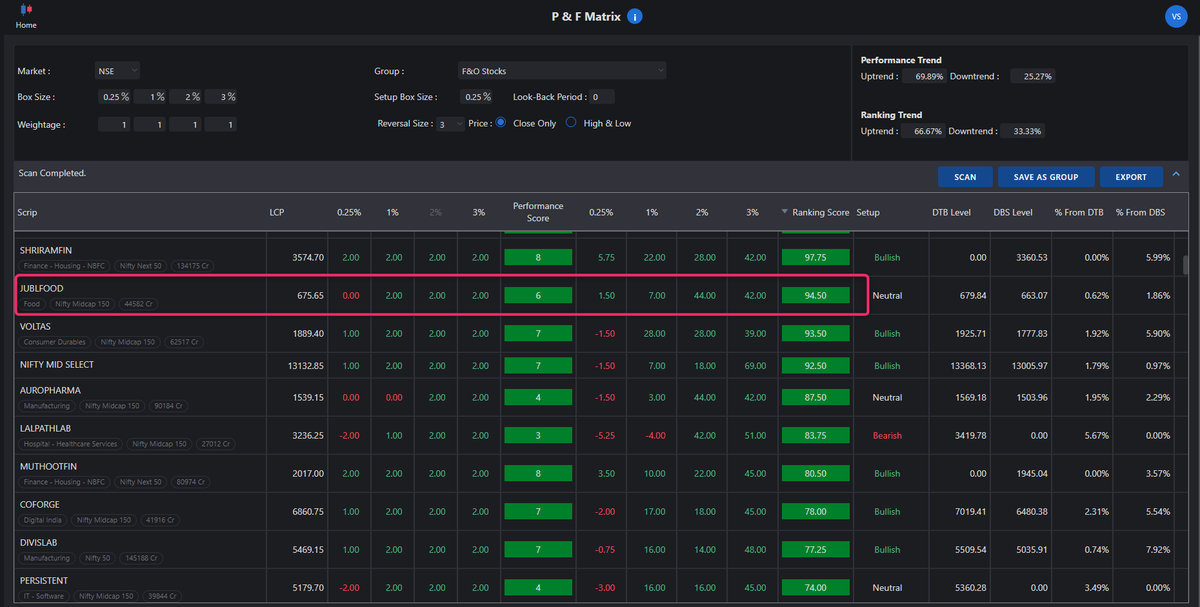The image size is (1200, 607).
Task: Click LCP value 6860.75 for COFORGE
Action: pyautogui.click(x=307, y=512)
